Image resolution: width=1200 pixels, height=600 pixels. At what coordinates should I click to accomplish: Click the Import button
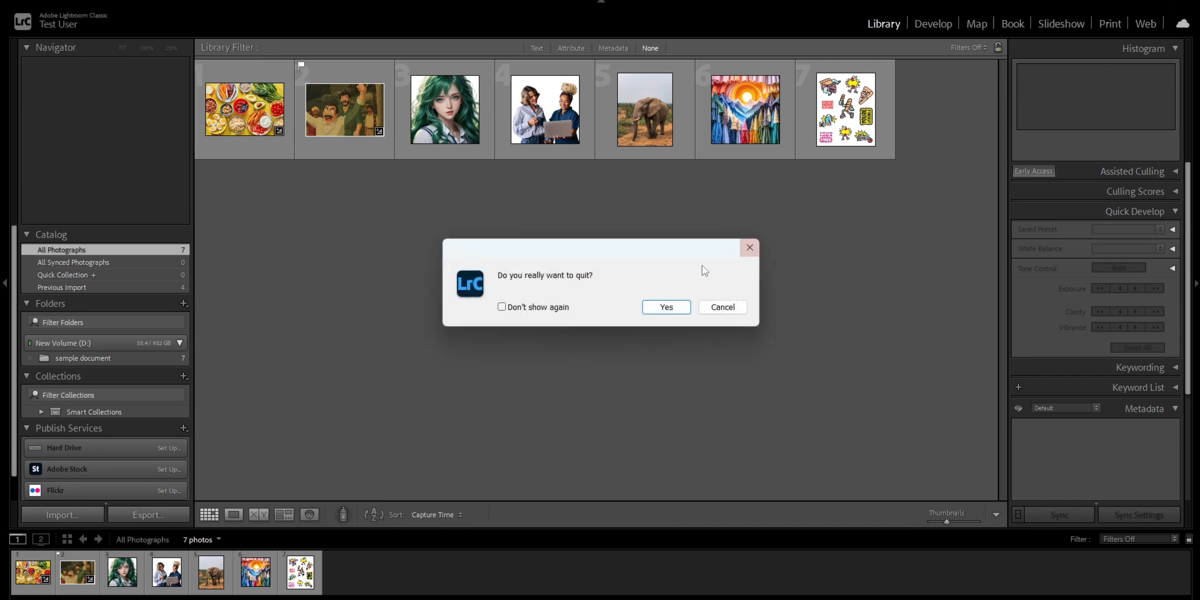63,514
